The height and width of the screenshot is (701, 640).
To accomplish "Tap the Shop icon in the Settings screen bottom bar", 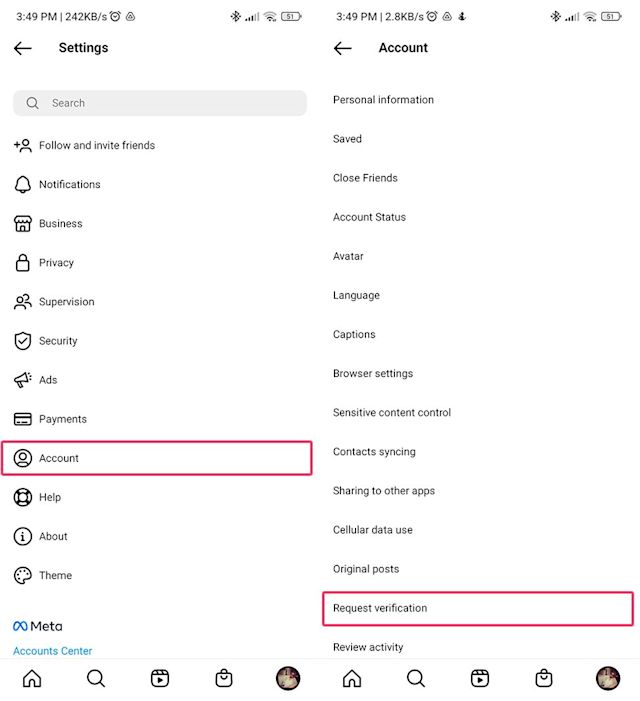I will click(224, 678).
